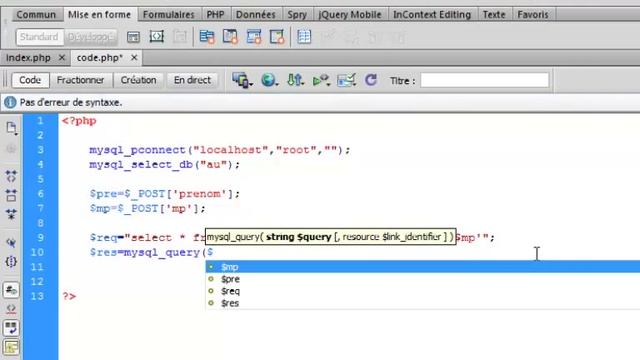Open the Commun insert tab
Viewport: 640px width, 360px height.
[x=36, y=15]
